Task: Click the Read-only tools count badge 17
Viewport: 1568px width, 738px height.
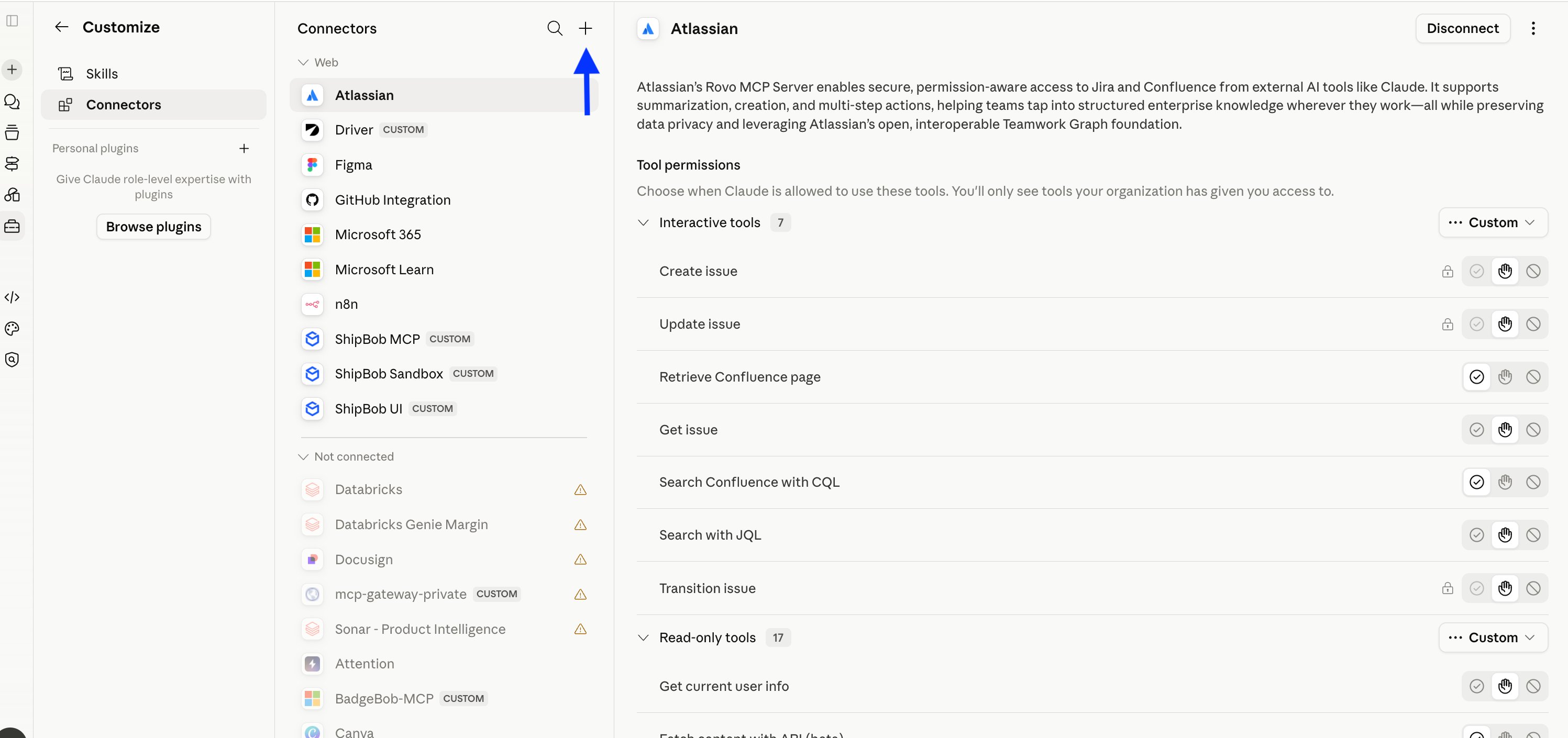Action: click(x=778, y=638)
